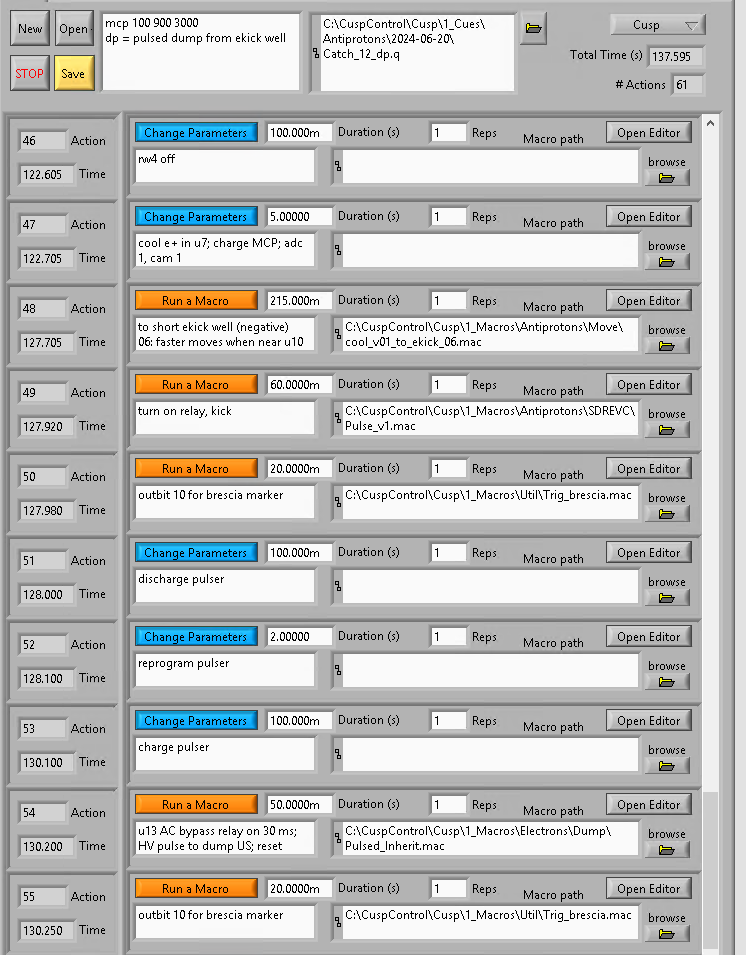Viewport: 746px width, 955px height.
Task: Open Editor for action 49 Pulse_v1 macro
Action: tap(649, 385)
